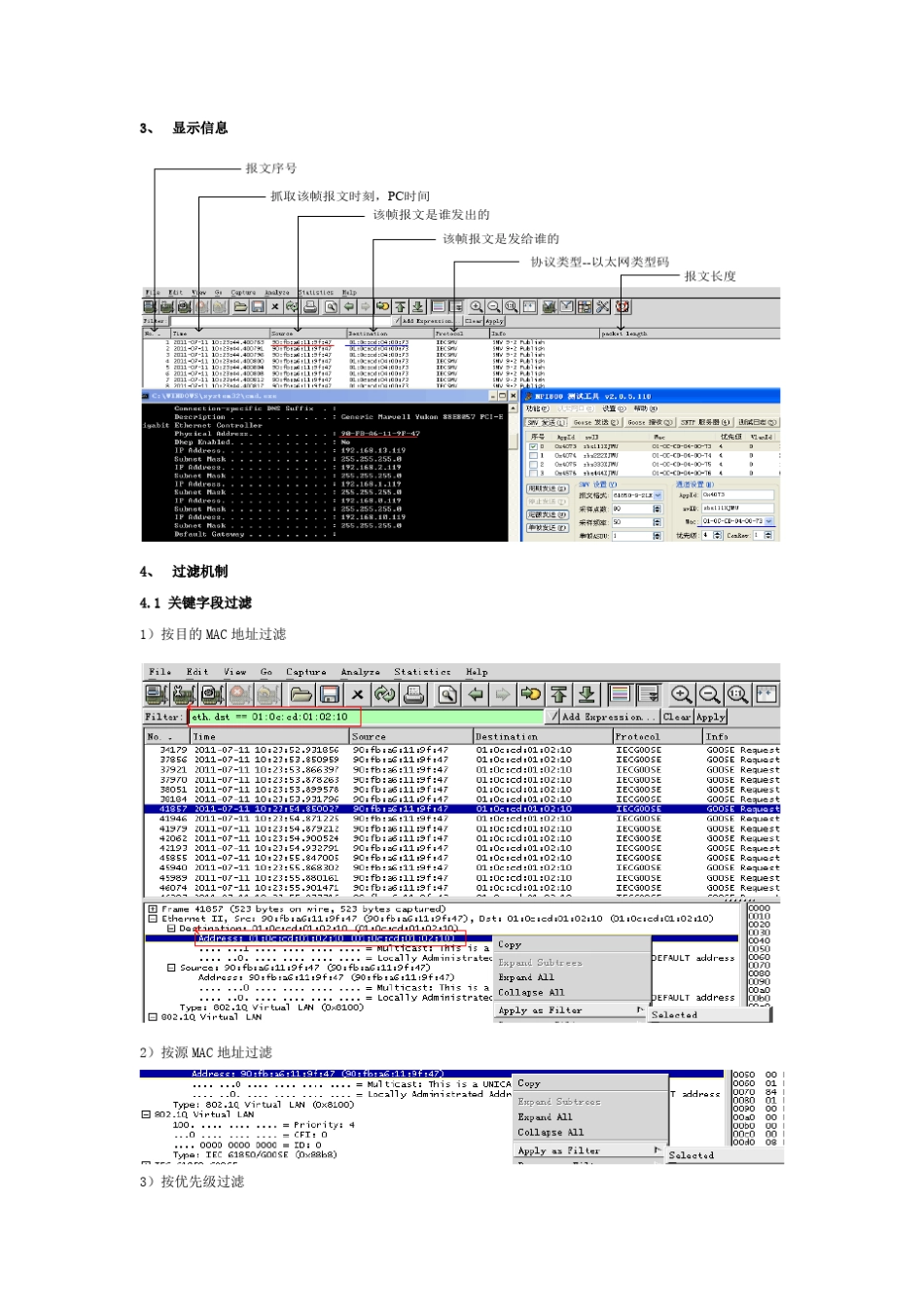This screenshot has width=924, height=1307.
Task: Click the Find packet magnifier icon
Action: pyautogui.click(x=447, y=694)
